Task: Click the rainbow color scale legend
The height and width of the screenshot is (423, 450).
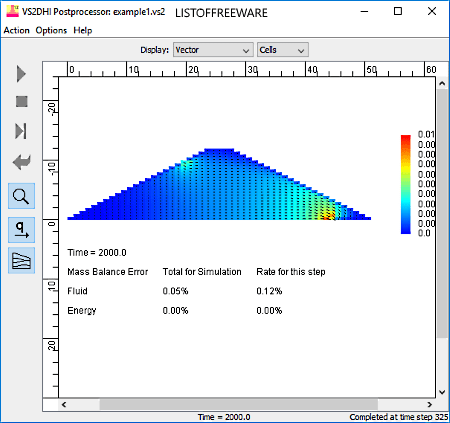Action: point(406,184)
